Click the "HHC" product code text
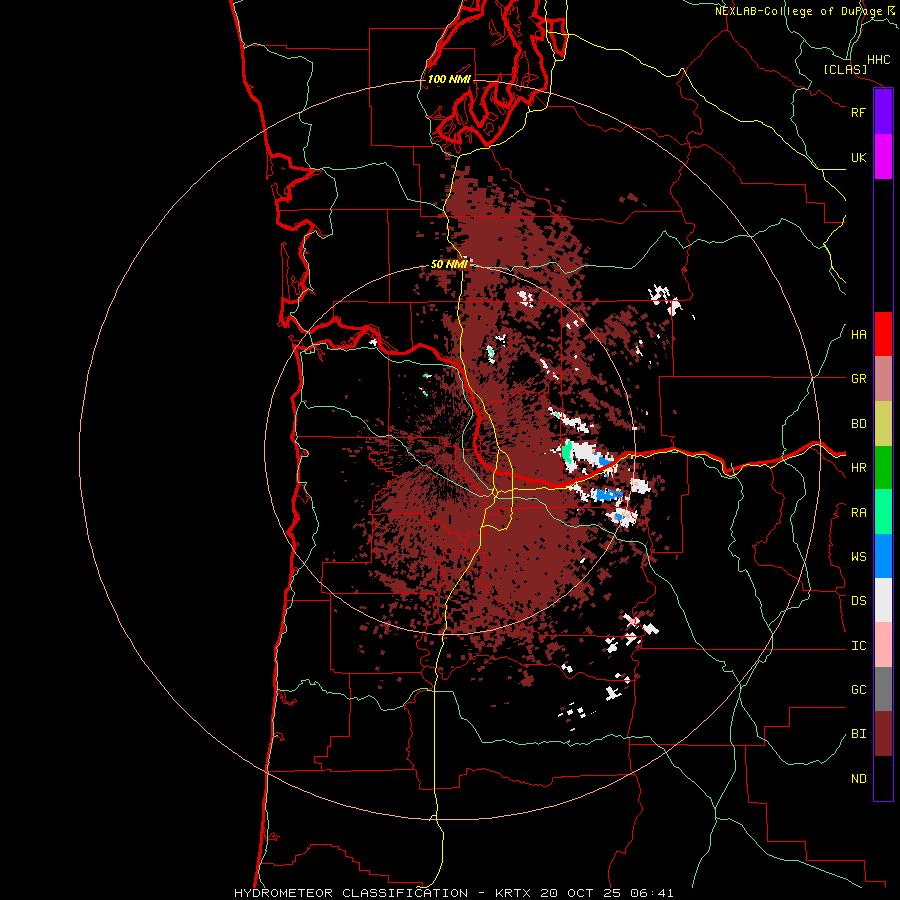 coord(878,60)
